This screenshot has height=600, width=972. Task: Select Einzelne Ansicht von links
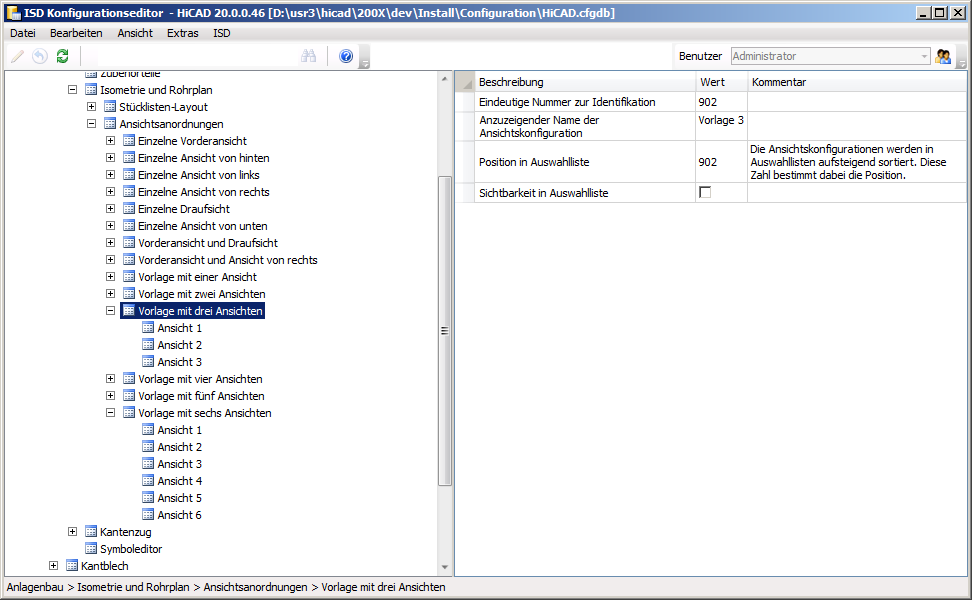point(198,175)
